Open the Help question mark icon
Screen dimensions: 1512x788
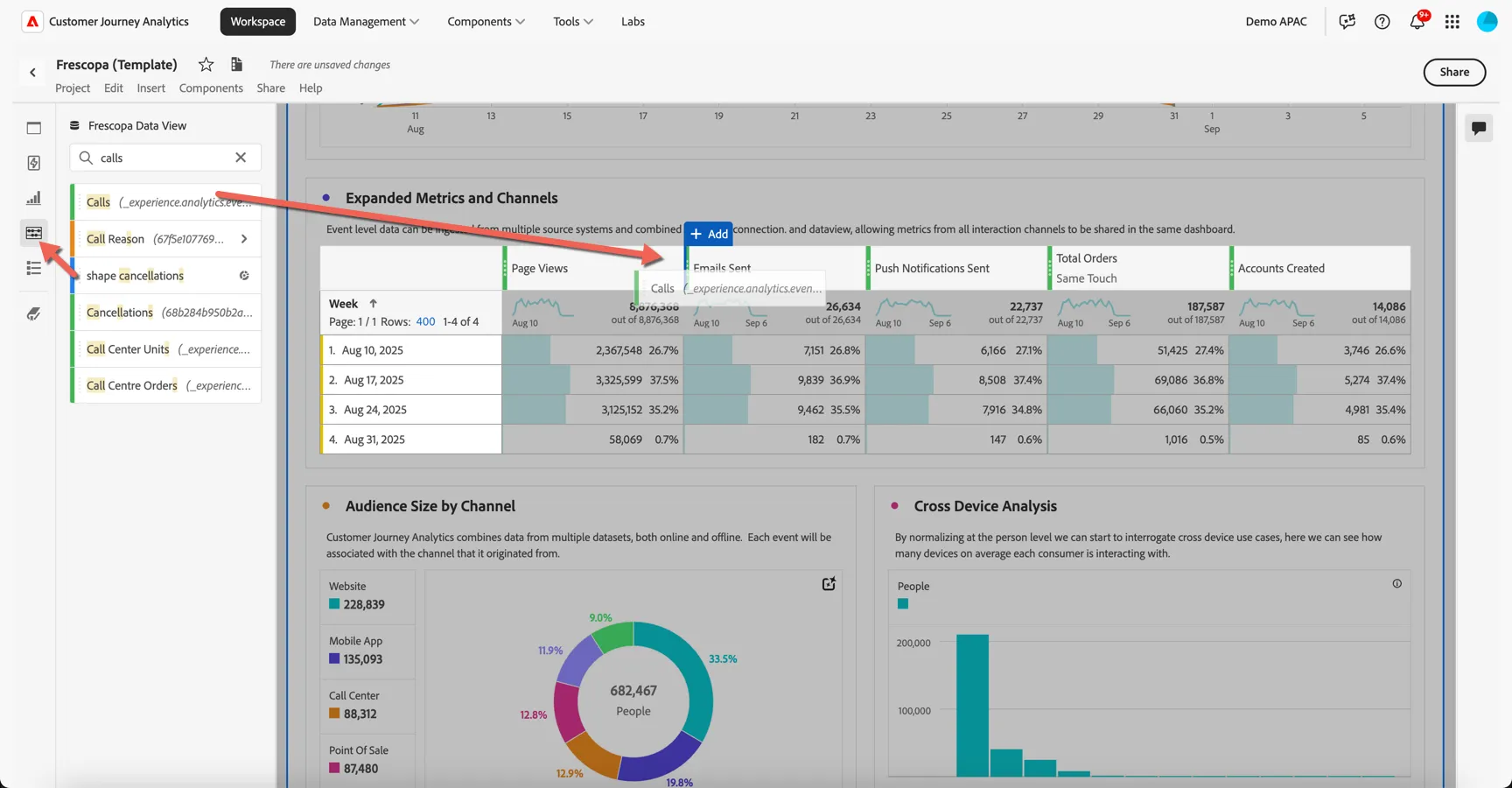(1382, 22)
